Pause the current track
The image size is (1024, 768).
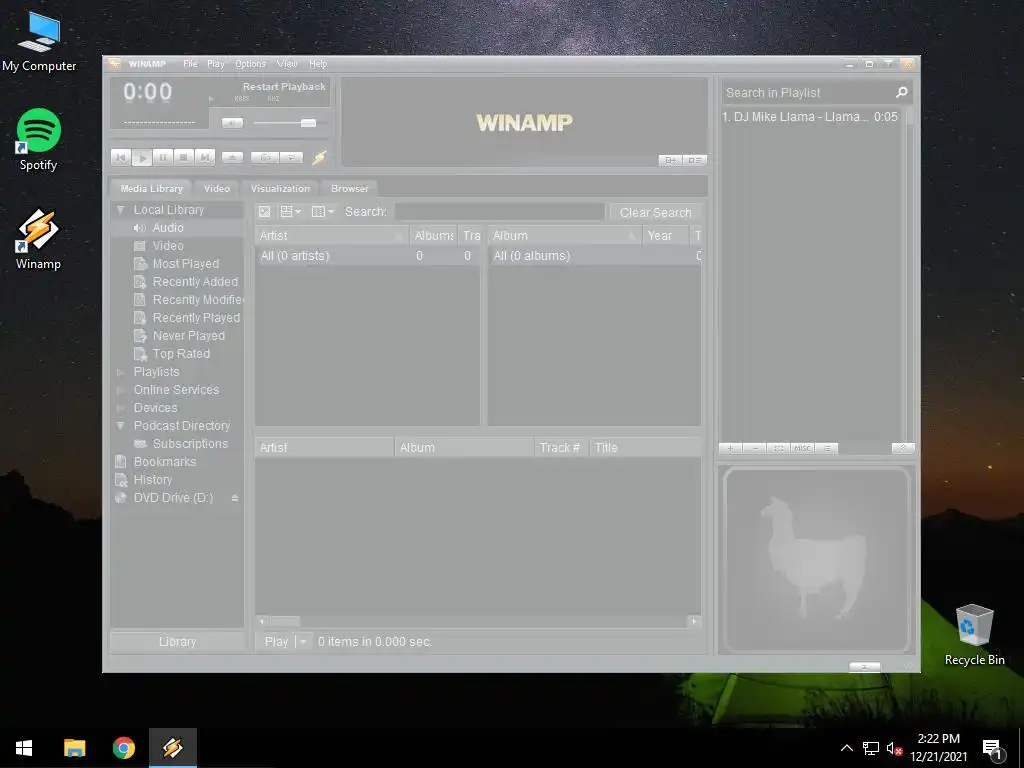163,157
